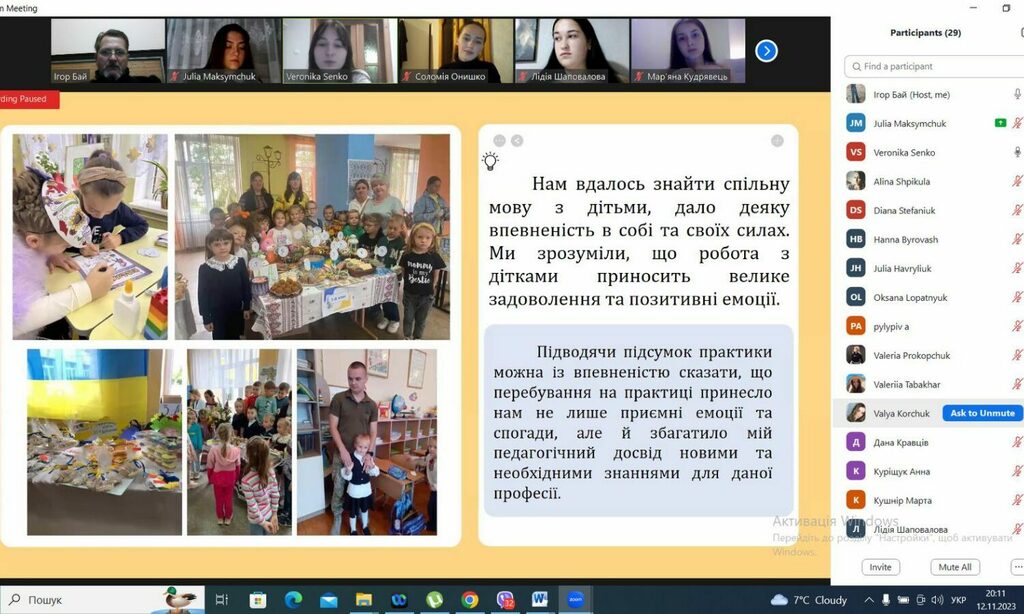1024x614 pixels.
Task: Click the Find a participant search field
Action: click(x=935, y=66)
